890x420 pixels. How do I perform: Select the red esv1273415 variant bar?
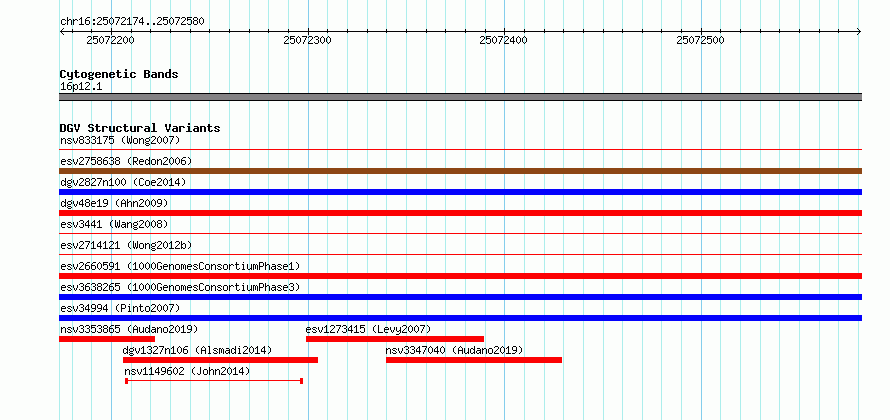[x=394, y=339]
